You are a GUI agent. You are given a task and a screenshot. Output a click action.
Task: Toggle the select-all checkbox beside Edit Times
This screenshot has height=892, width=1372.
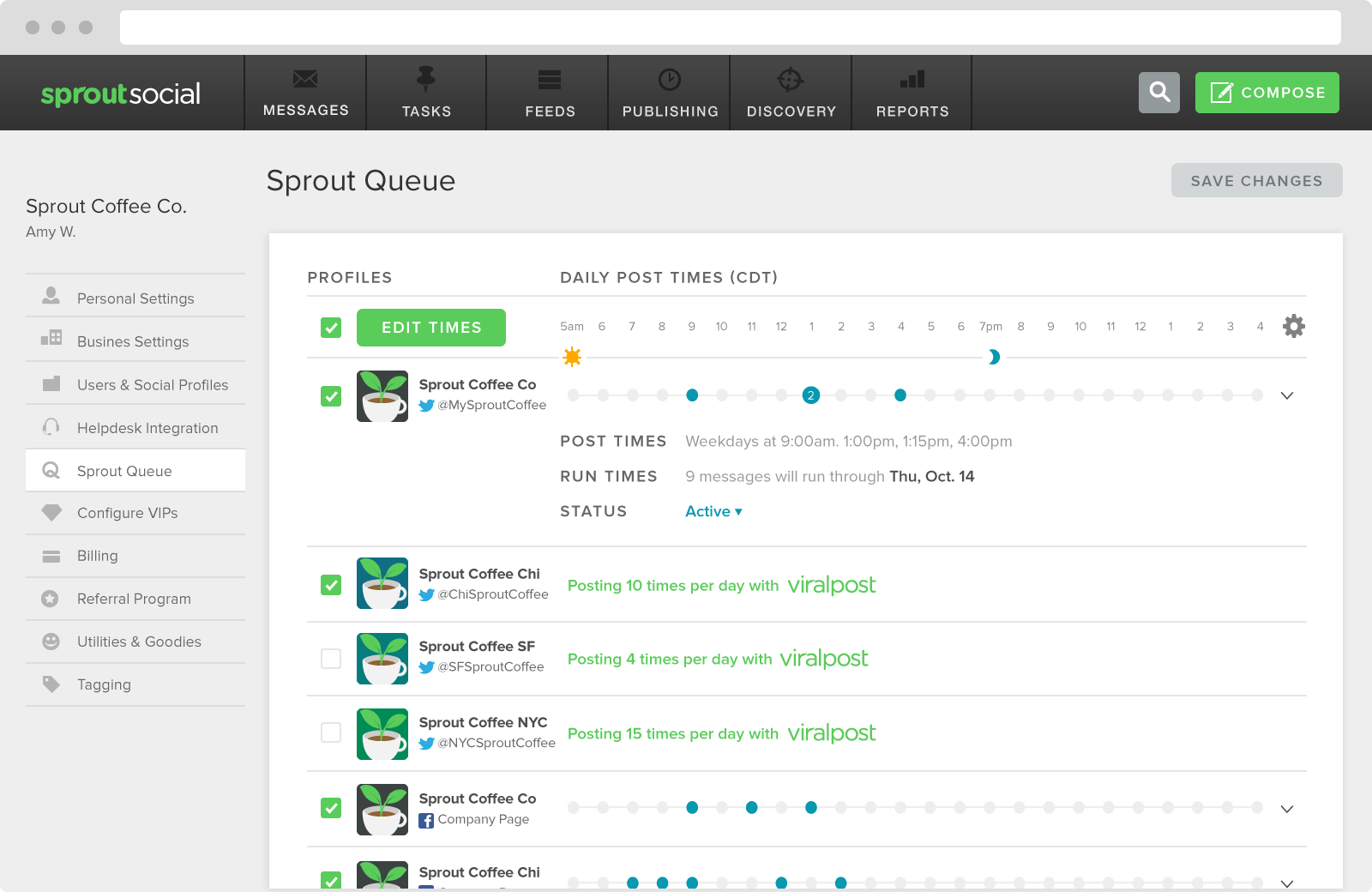click(331, 328)
